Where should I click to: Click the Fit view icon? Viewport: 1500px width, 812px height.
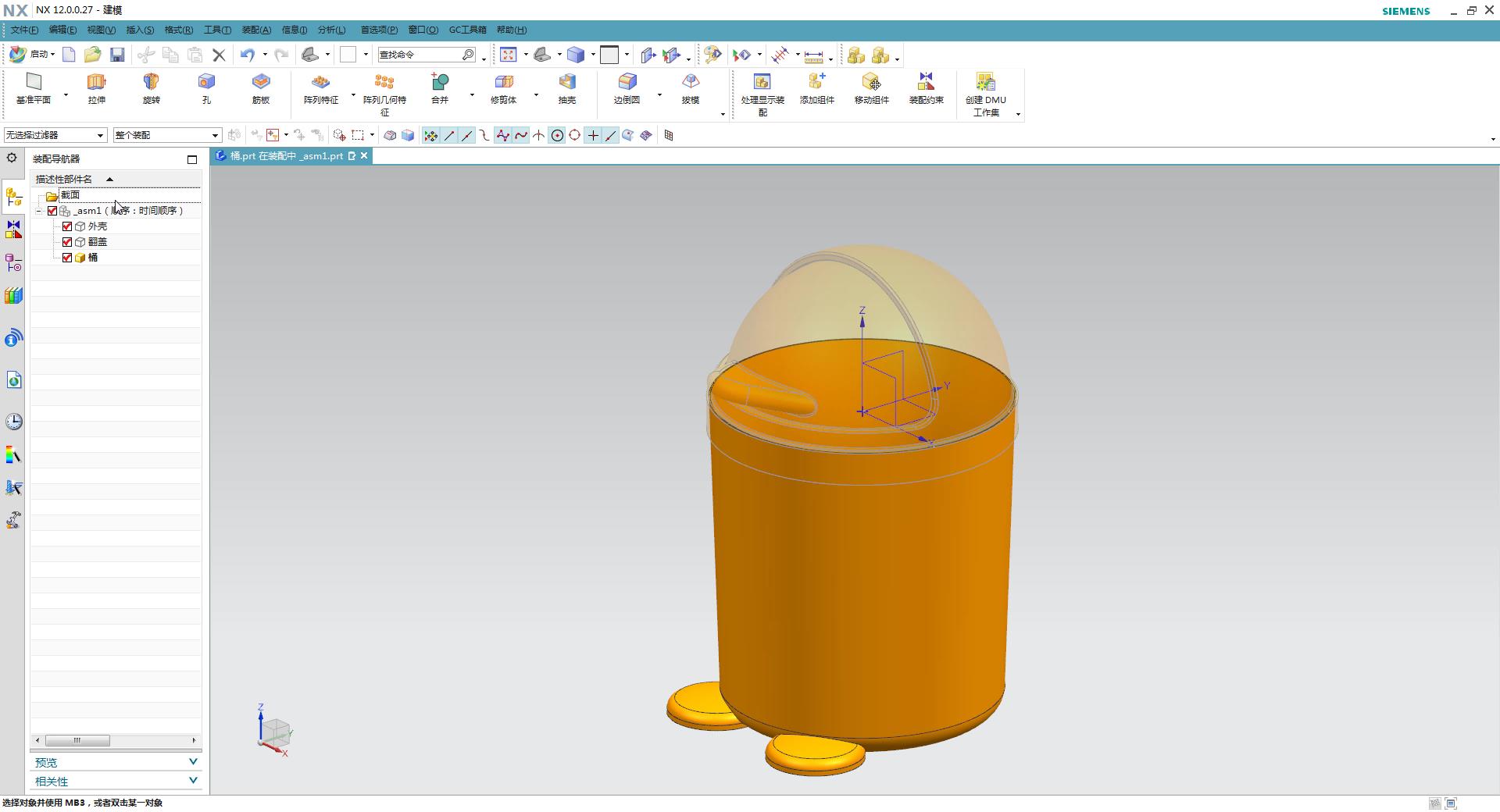click(509, 55)
